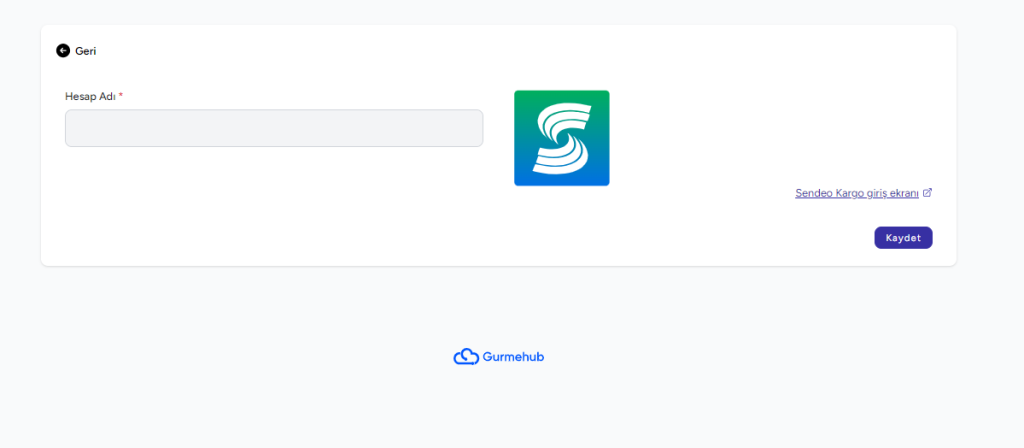Open the Sendeo Kargo giriş ekranı link

click(857, 193)
